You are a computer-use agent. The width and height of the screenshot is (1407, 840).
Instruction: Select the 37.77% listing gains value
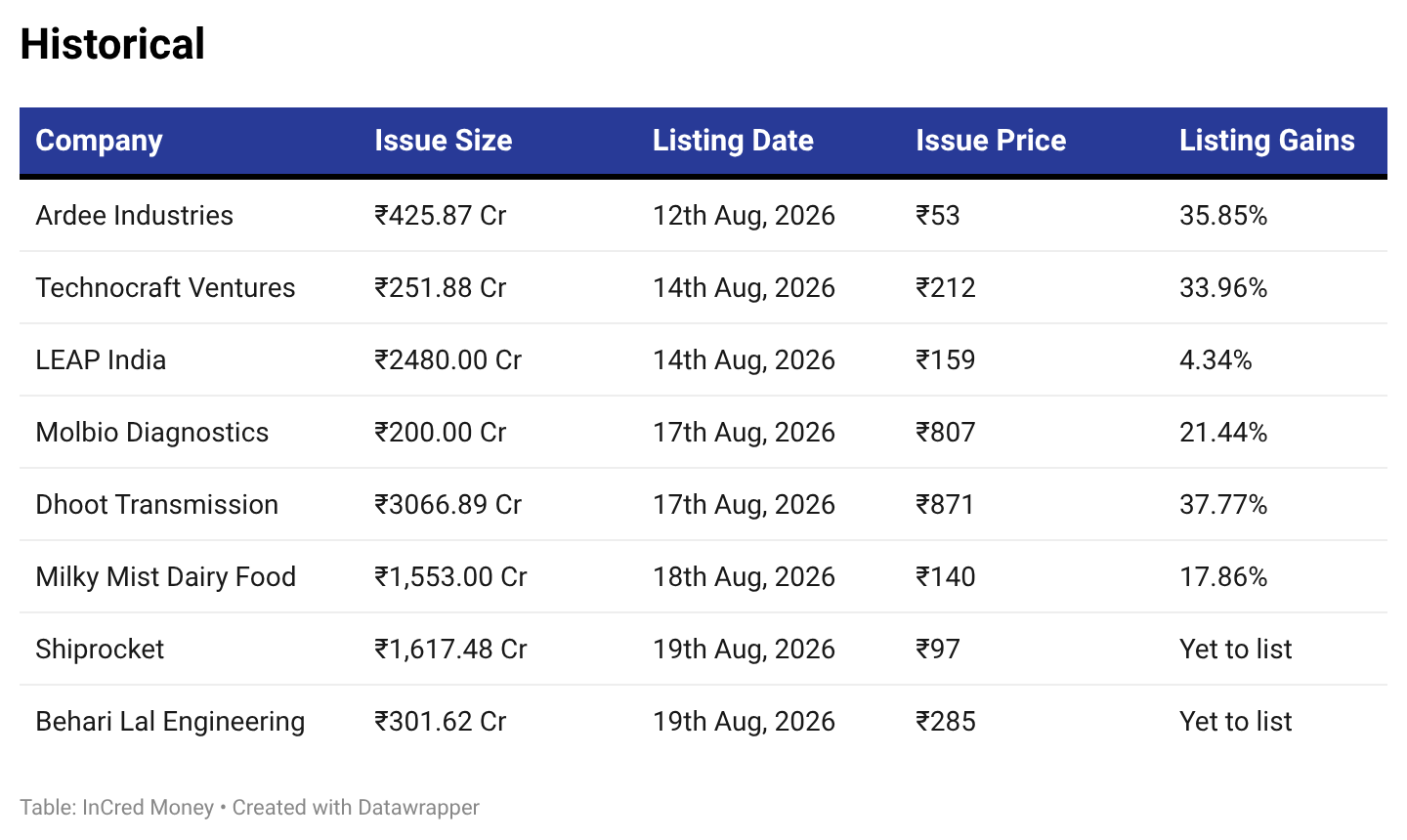click(x=1223, y=504)
